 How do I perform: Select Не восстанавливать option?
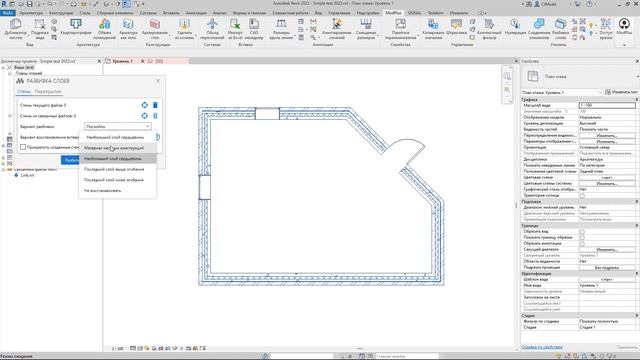point(118,191)
